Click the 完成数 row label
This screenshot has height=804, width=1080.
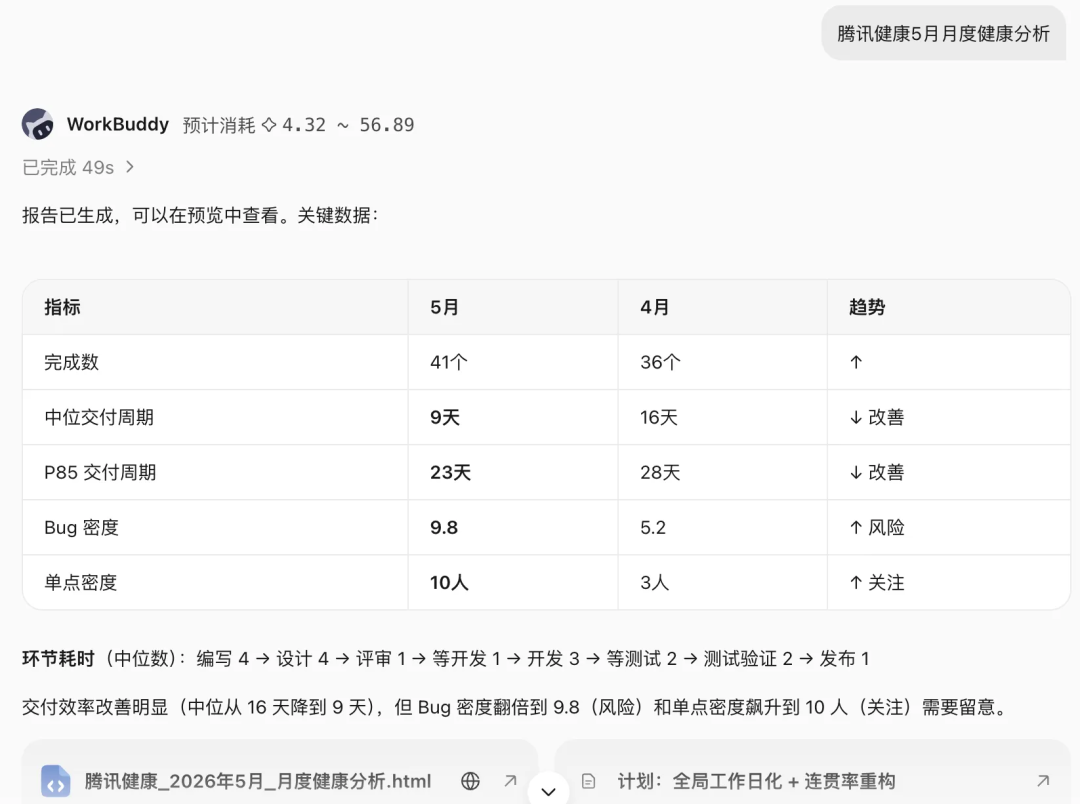tap(72, 362)
